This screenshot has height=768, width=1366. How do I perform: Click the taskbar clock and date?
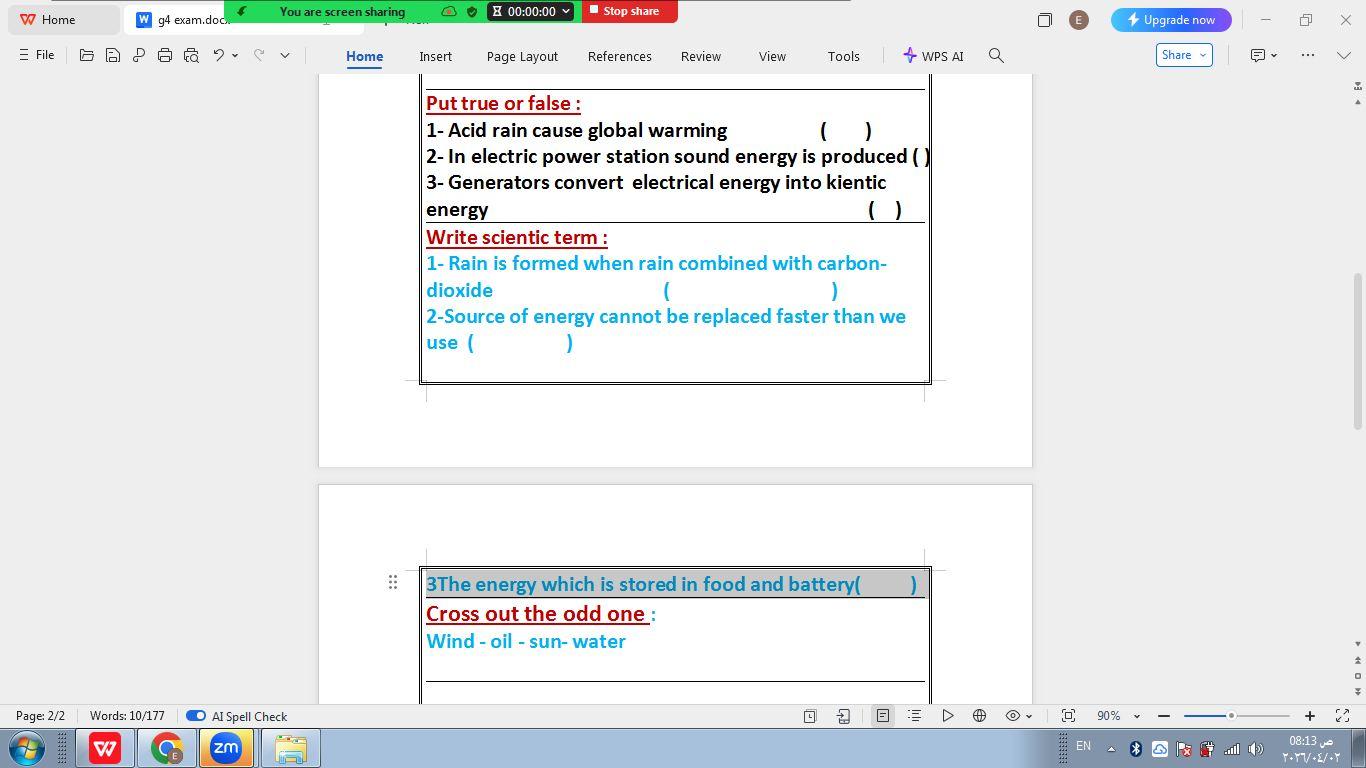point(1311,749)
